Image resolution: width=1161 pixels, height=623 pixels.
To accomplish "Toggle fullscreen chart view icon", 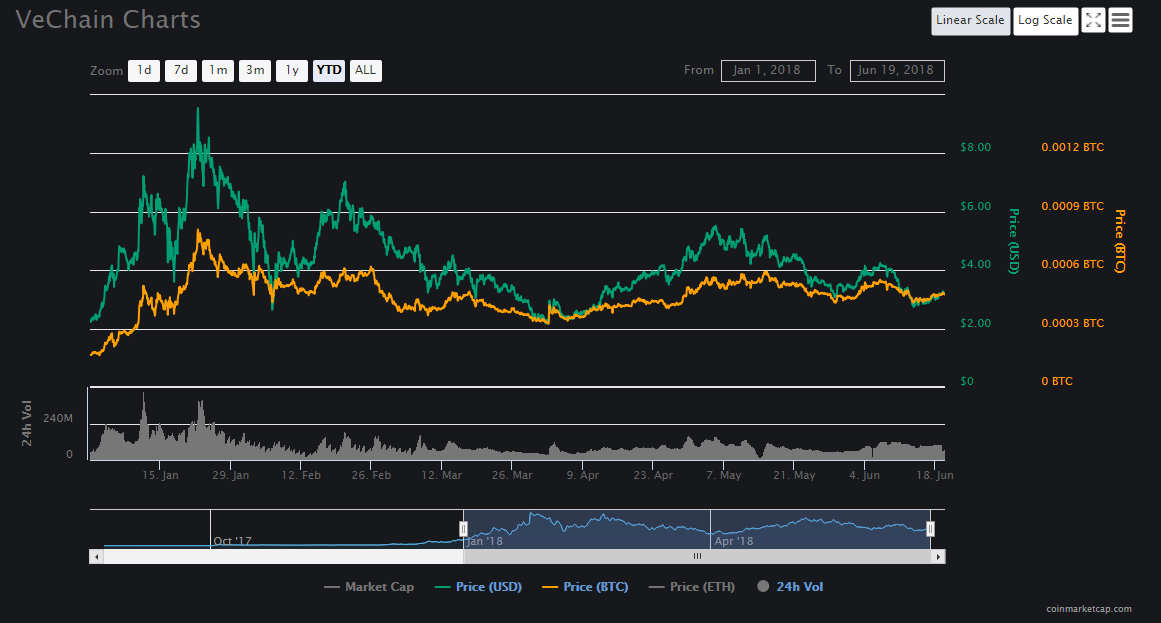I will point(1093,21).
